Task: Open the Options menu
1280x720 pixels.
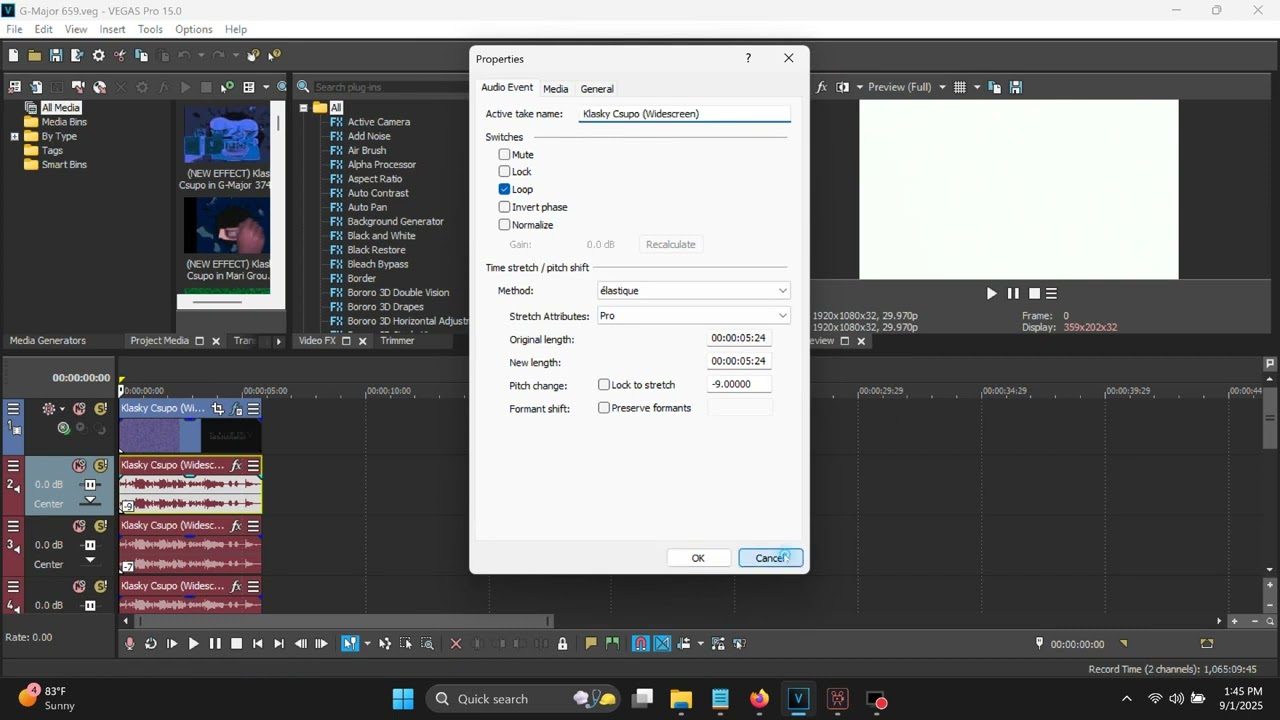Action: click(194, 30)
